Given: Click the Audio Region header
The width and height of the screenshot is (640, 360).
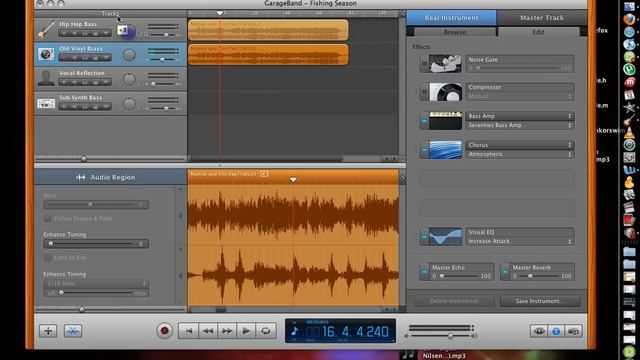Looking at the screenshot, I should tap(111, 178).
